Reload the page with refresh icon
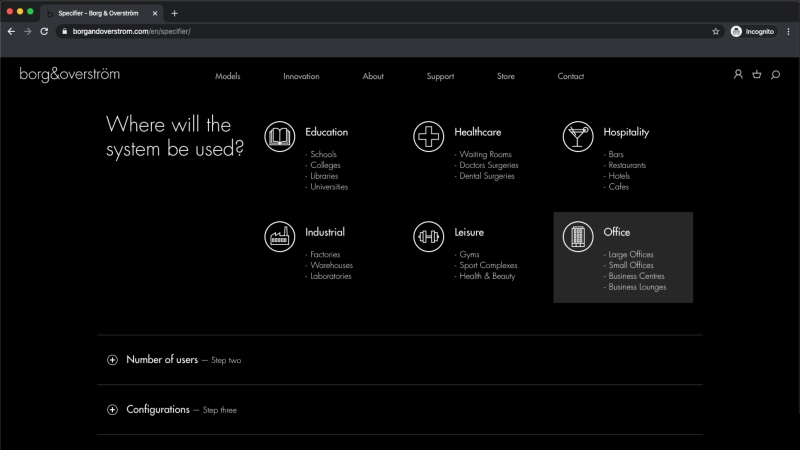The image size is (800, 450). (44, 31)
